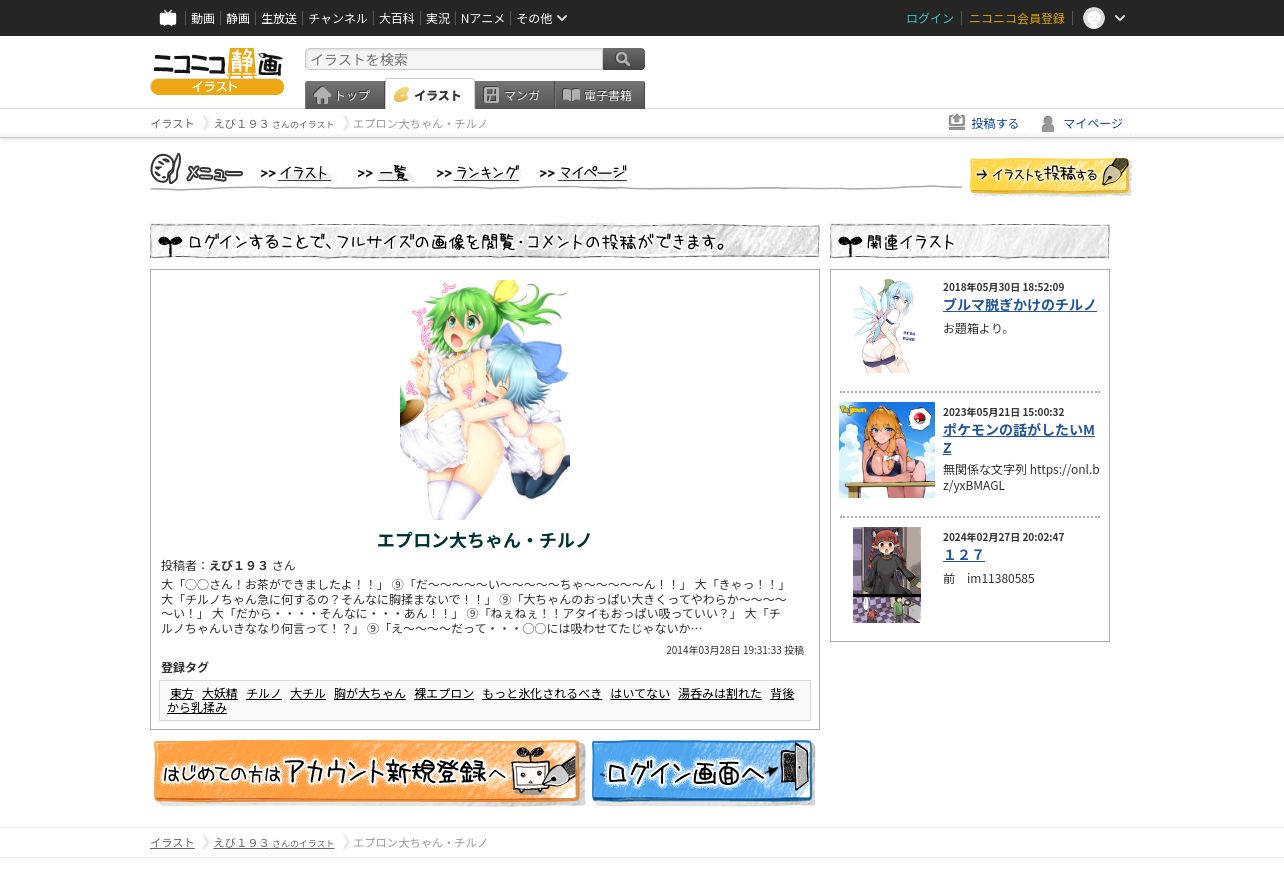
Task: Click the 胸が大ちゃん tag
Action: [x=370, y=693]
